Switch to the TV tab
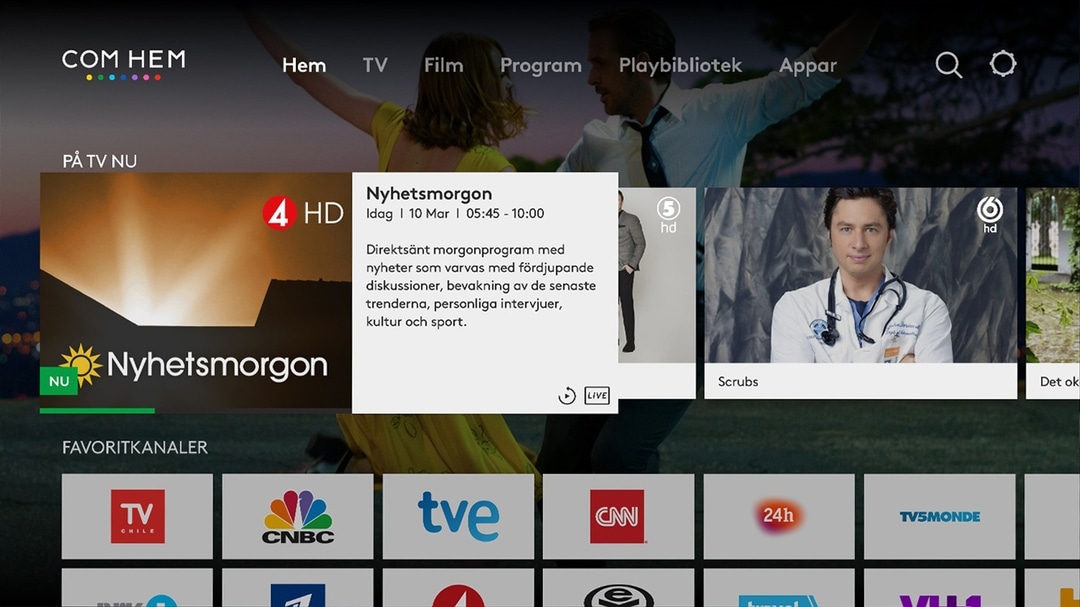 pos(375,65)
